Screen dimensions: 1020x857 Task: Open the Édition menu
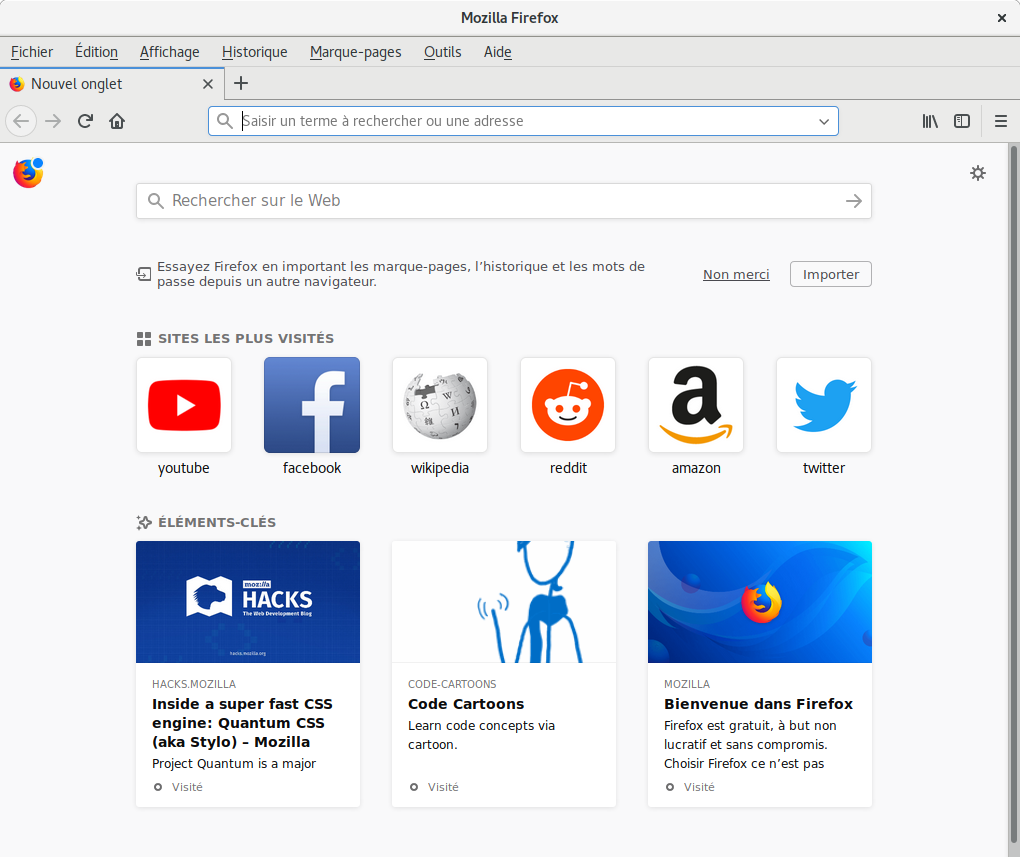pos(96,52)
